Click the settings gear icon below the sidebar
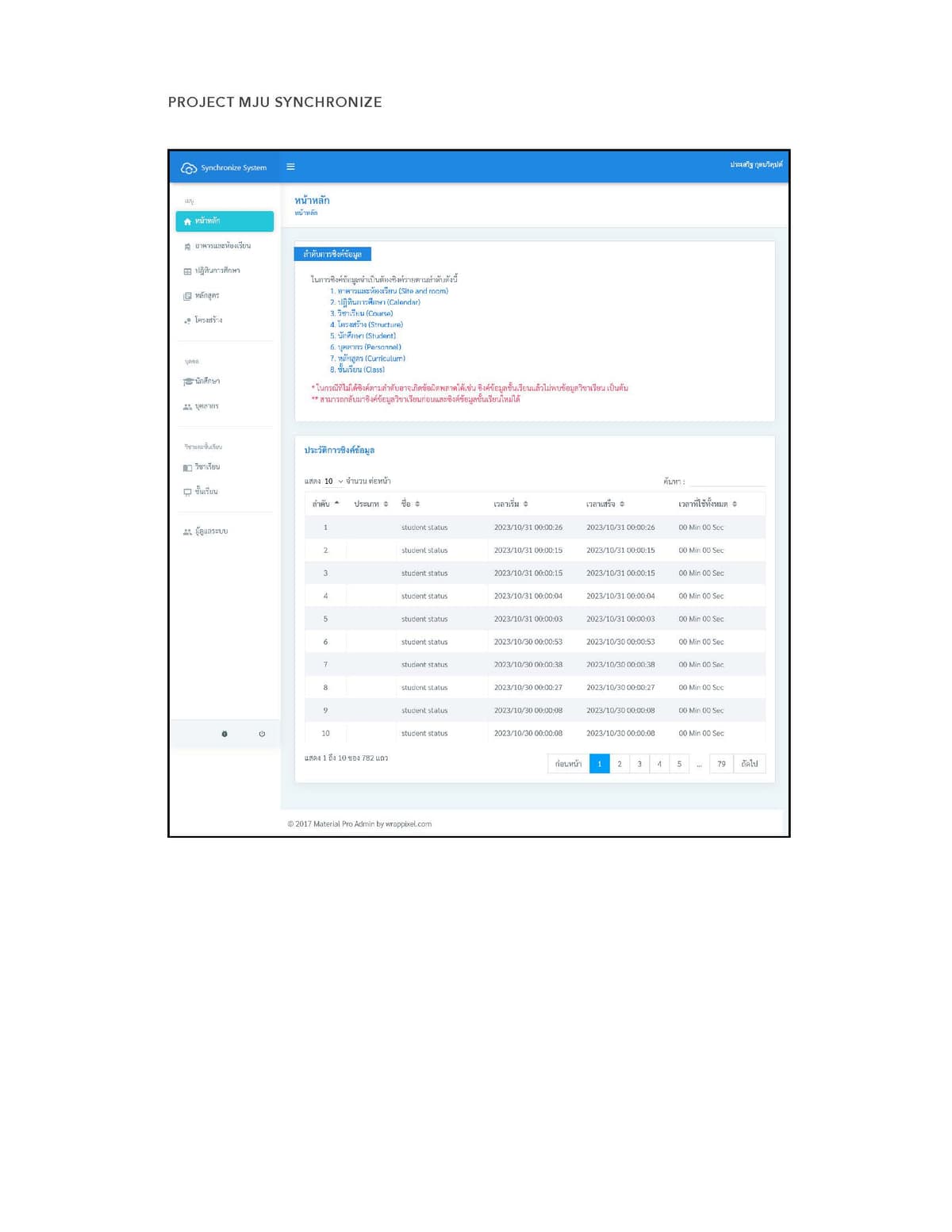 [225, 734]
